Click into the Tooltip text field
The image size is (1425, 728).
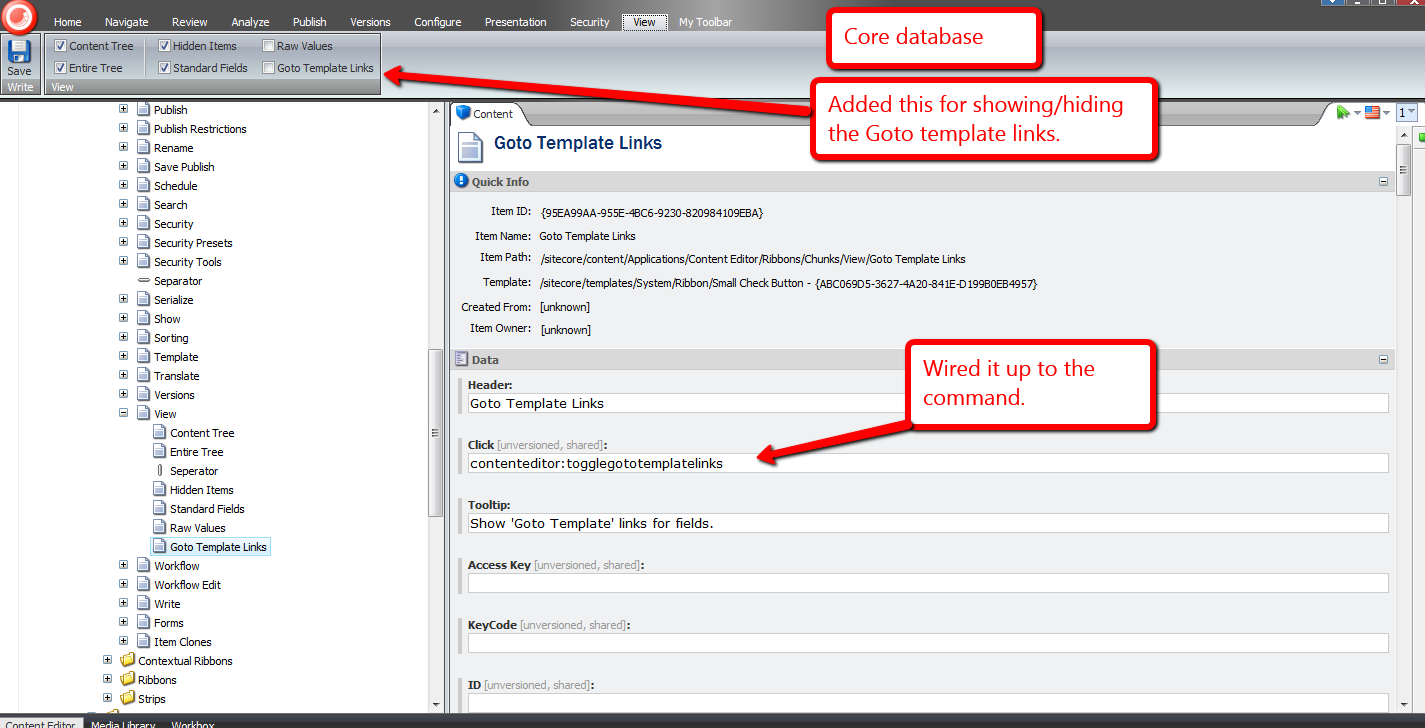tap(927, 523)
